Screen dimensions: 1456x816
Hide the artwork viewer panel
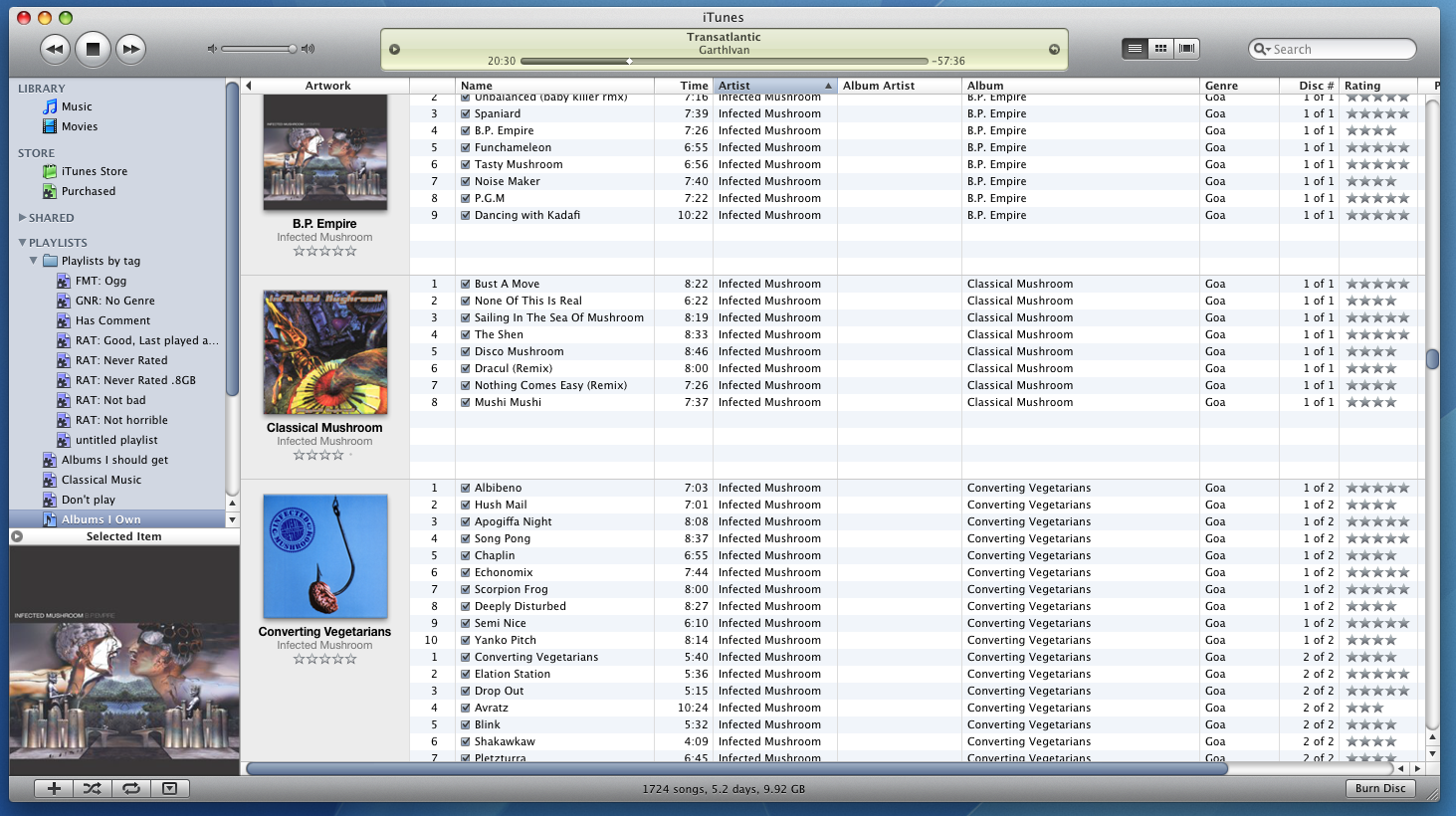pyautogui.click(x=170, y=788)
